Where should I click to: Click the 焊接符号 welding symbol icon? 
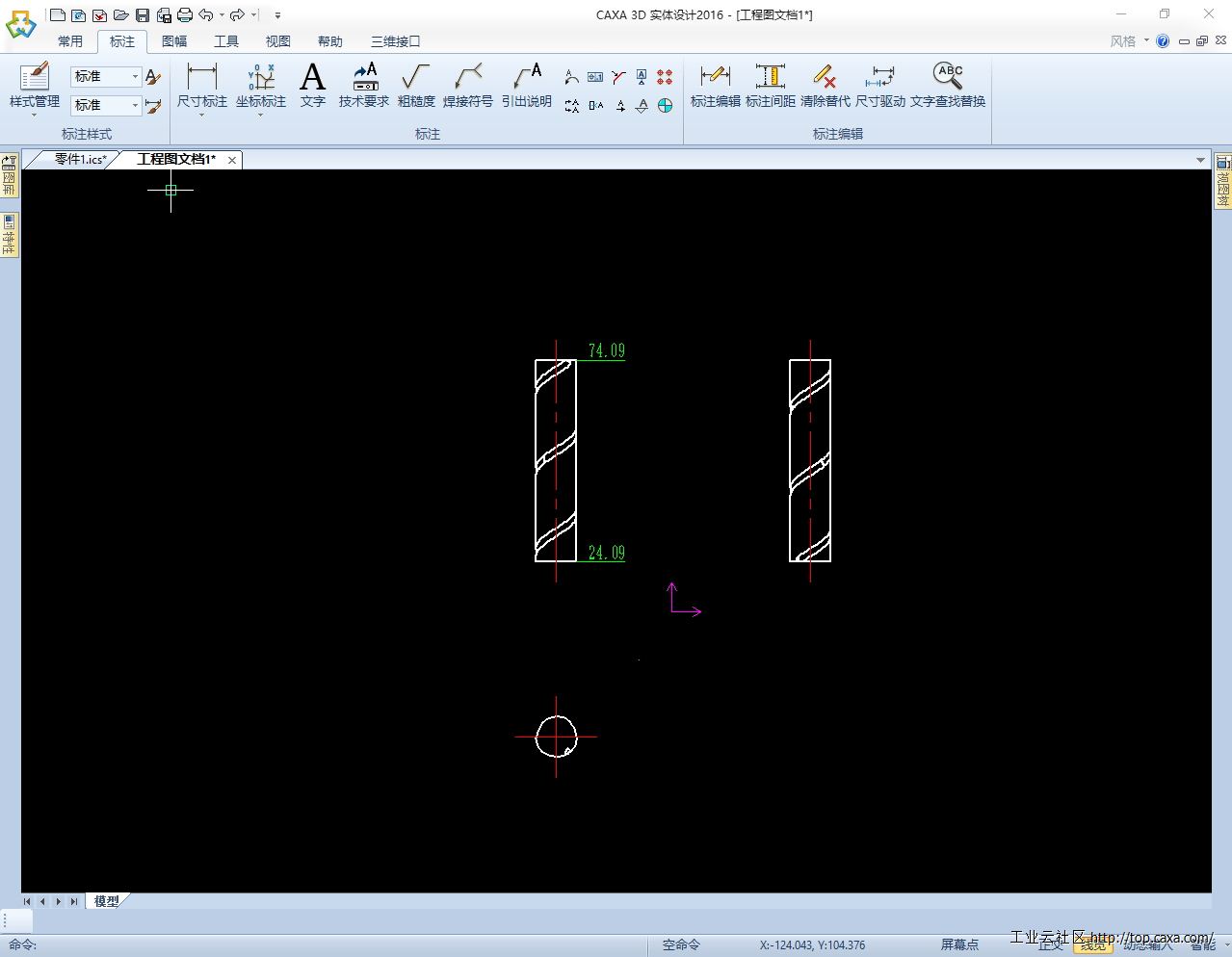[x=467, y=77]
